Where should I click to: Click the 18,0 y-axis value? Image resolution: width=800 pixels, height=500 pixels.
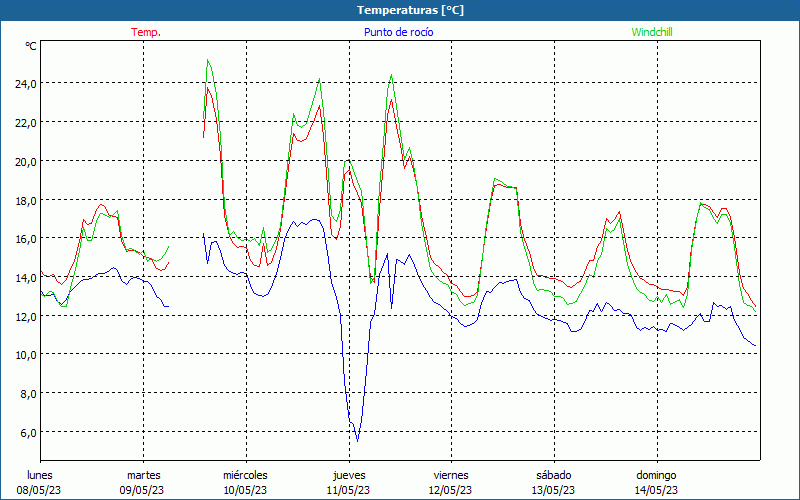coord(25,200)
